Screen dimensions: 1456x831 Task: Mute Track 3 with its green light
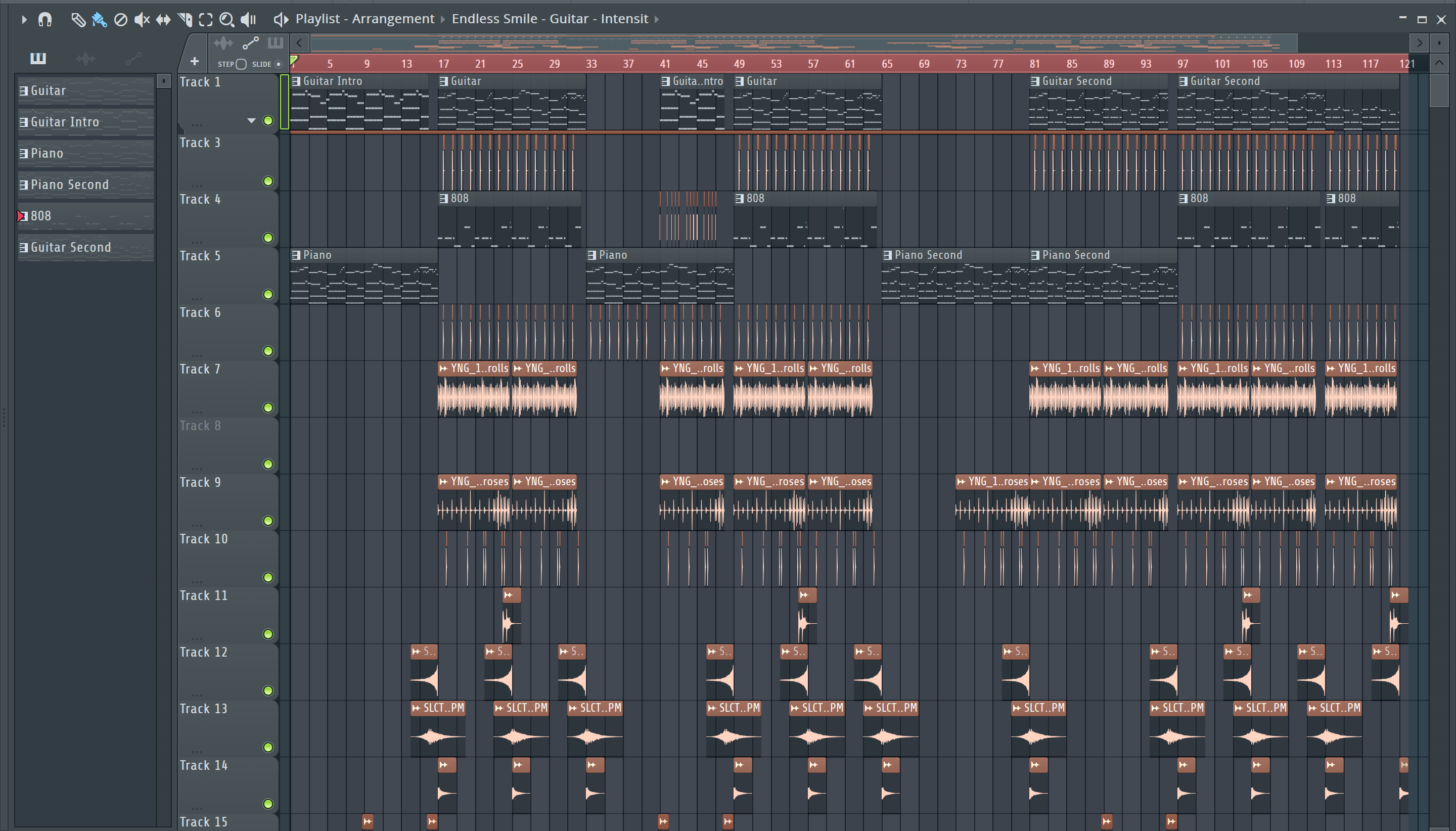(267, 181)
